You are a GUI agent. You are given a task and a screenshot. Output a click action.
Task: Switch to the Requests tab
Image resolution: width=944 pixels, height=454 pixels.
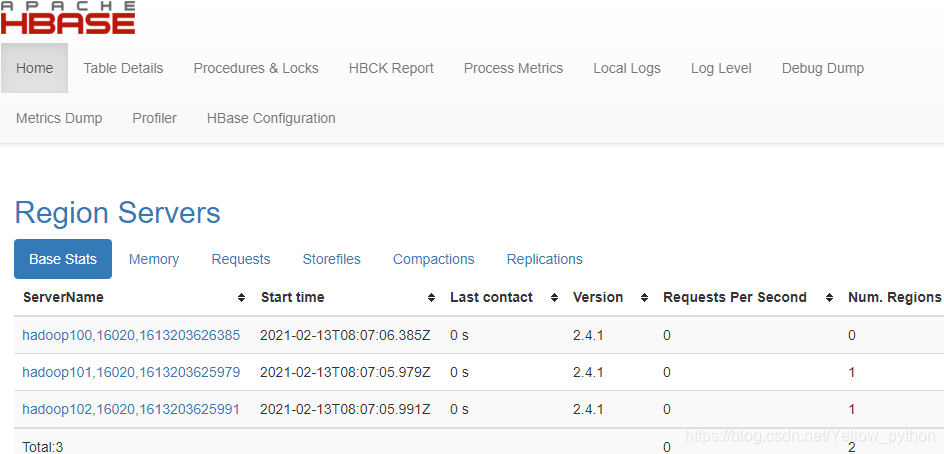pyautogui.click(x=241, y=259)
